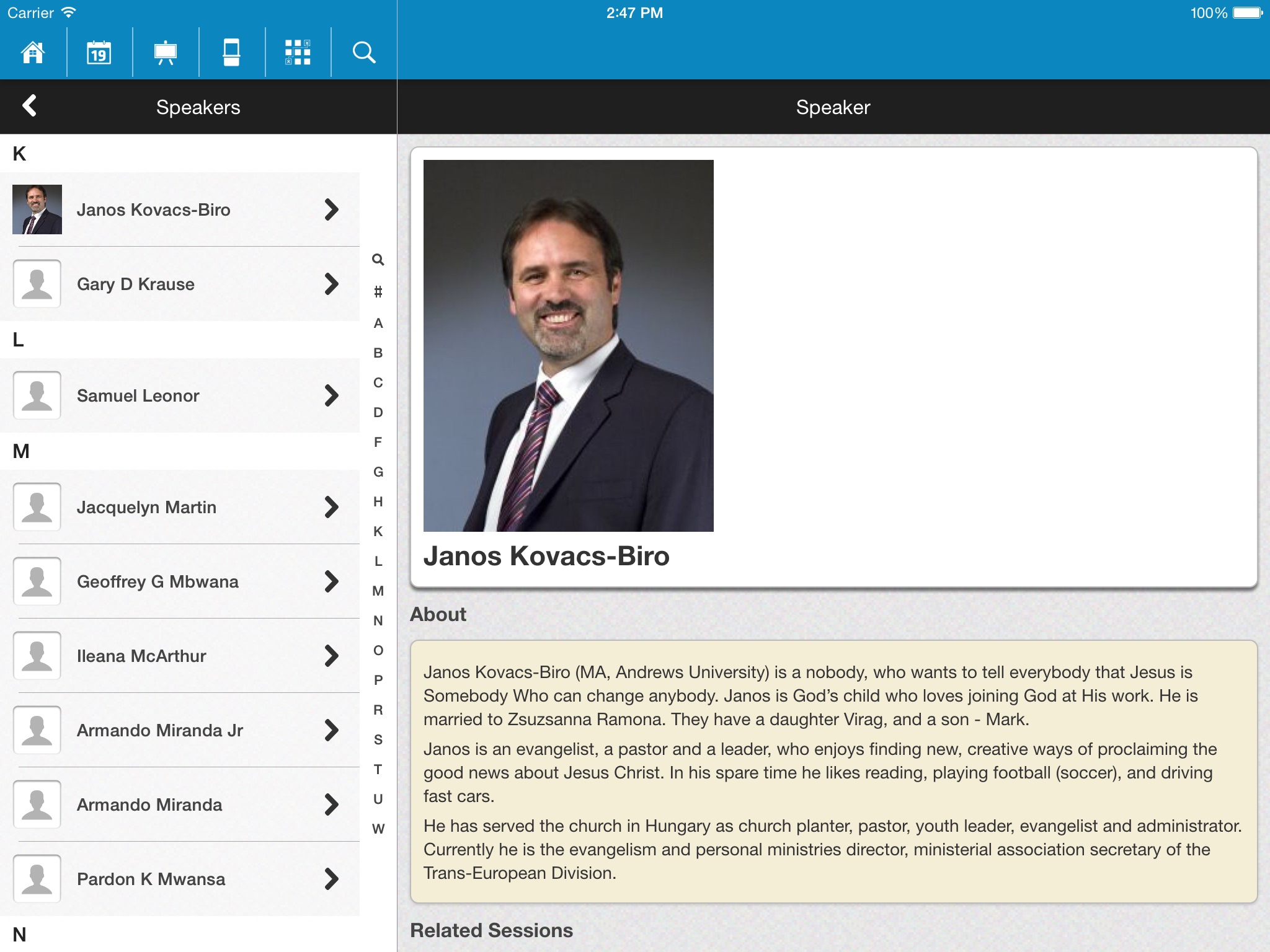Tap search icon atop alphabet index
This screenshot has width=1270, height=952.
[378, 260]
